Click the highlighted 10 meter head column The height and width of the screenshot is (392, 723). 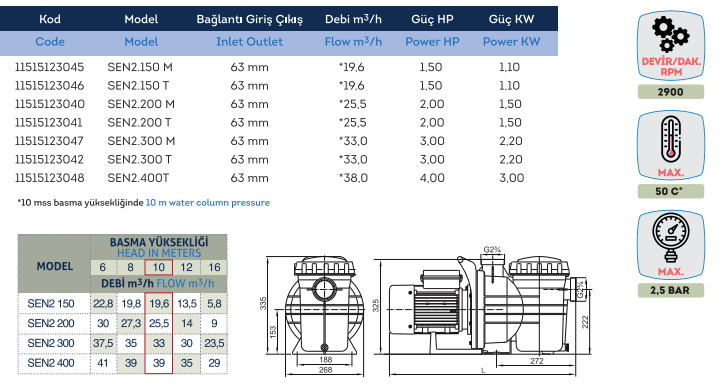tap(159, 316)
